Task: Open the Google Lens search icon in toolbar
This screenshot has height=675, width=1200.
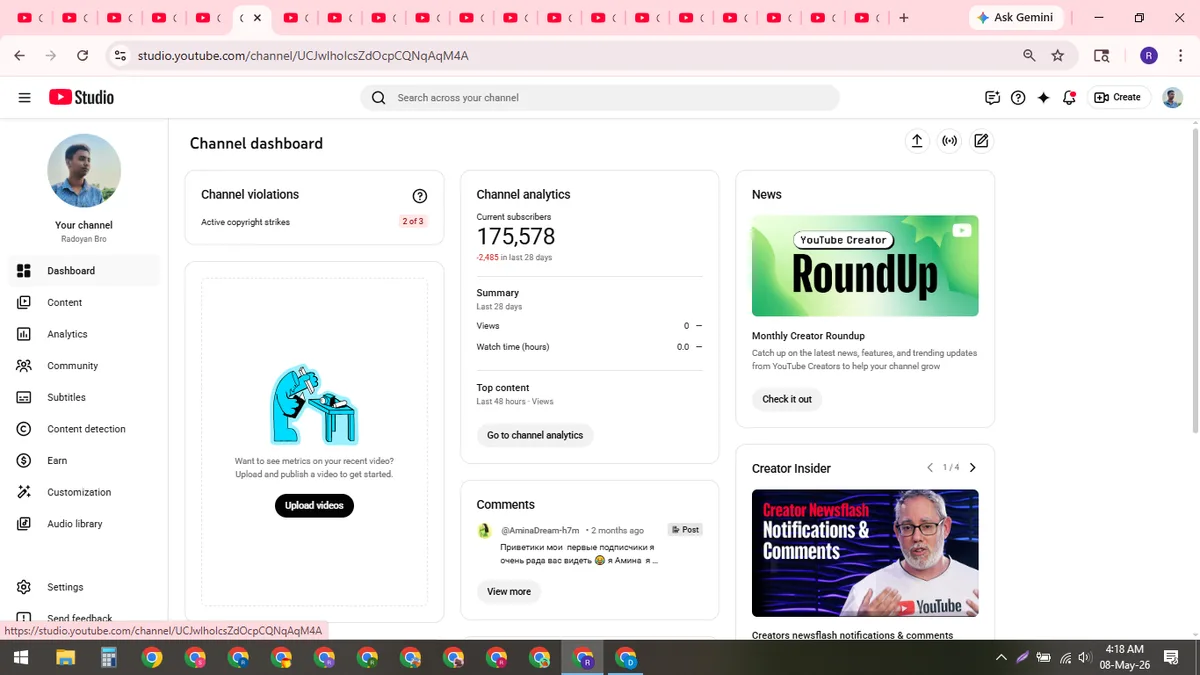Action: (1101, 56)
